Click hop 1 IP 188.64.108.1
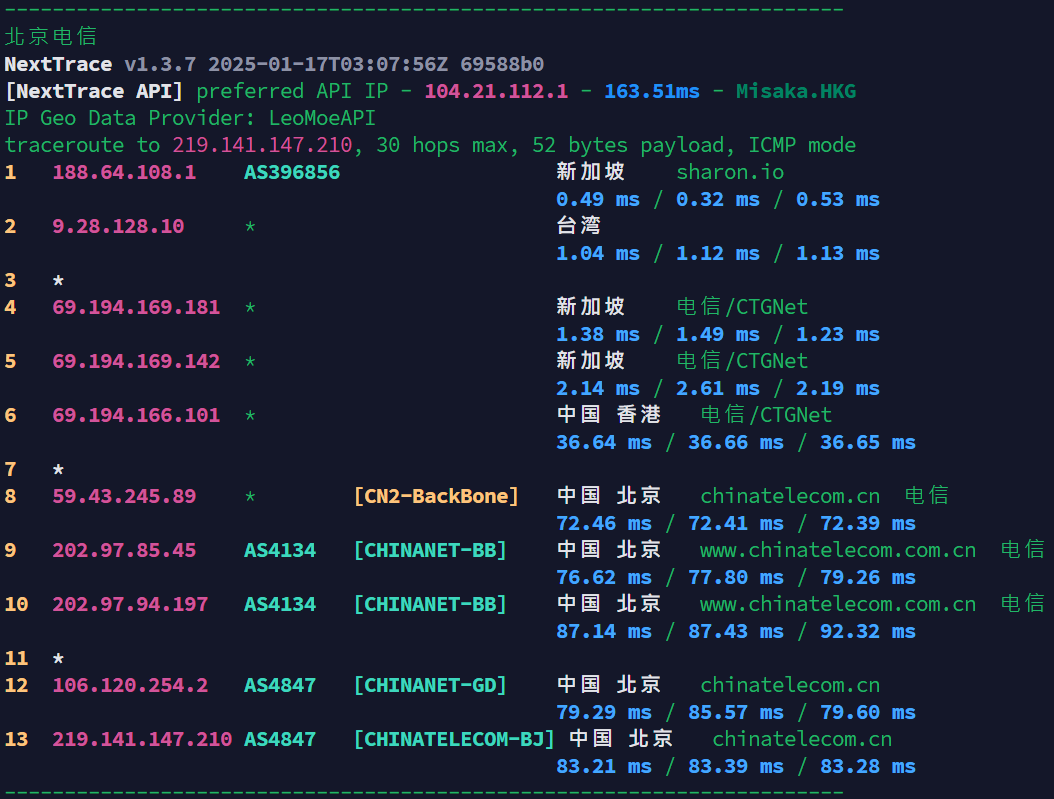Screen dimensions: 1054x799 [x=124, y=173]
